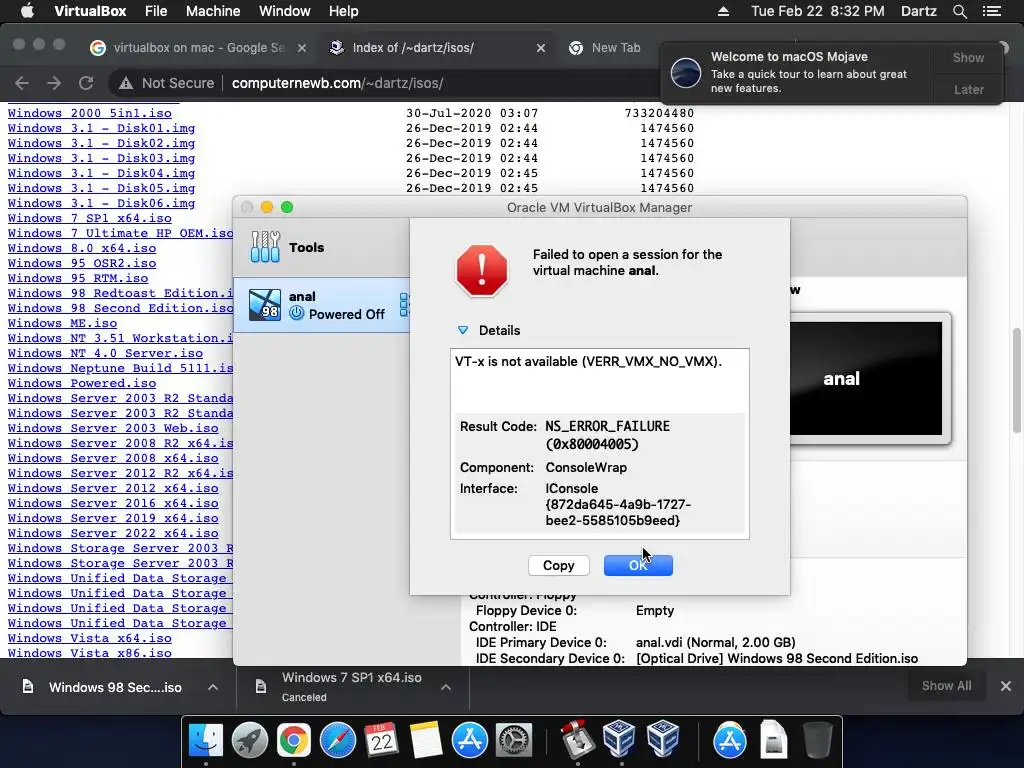Expand Windows 98 Sec...iso download options chevron
The height and width of the screenshot is (768, 1024).
click(x=213, y=687)
